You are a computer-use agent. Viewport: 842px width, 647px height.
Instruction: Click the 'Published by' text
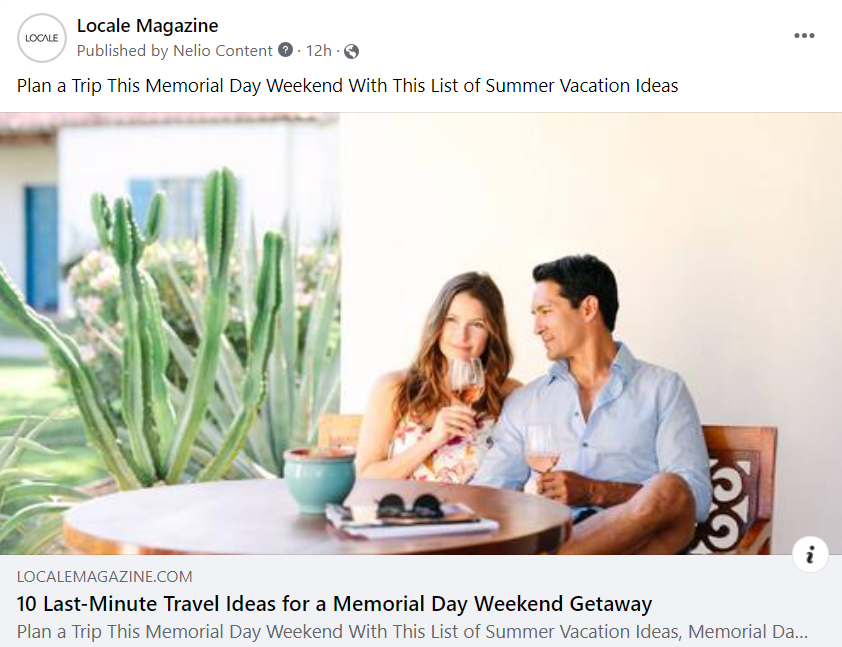[122, 50]
